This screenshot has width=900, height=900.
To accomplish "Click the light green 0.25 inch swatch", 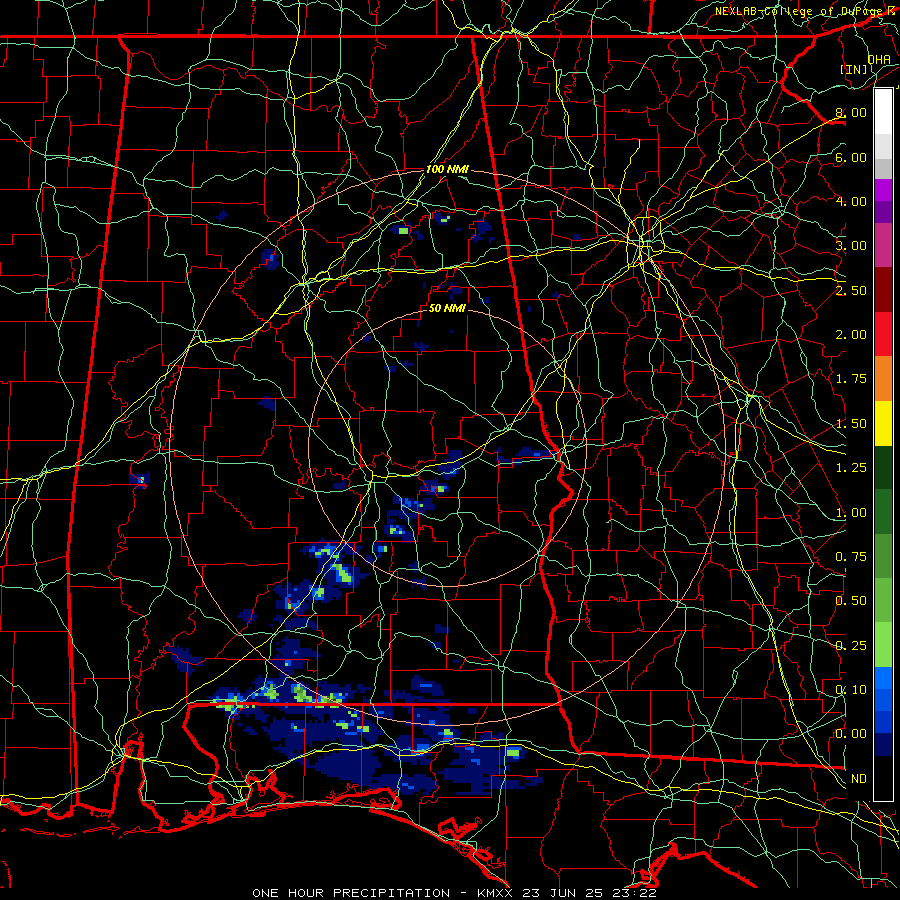I will 883,645.
